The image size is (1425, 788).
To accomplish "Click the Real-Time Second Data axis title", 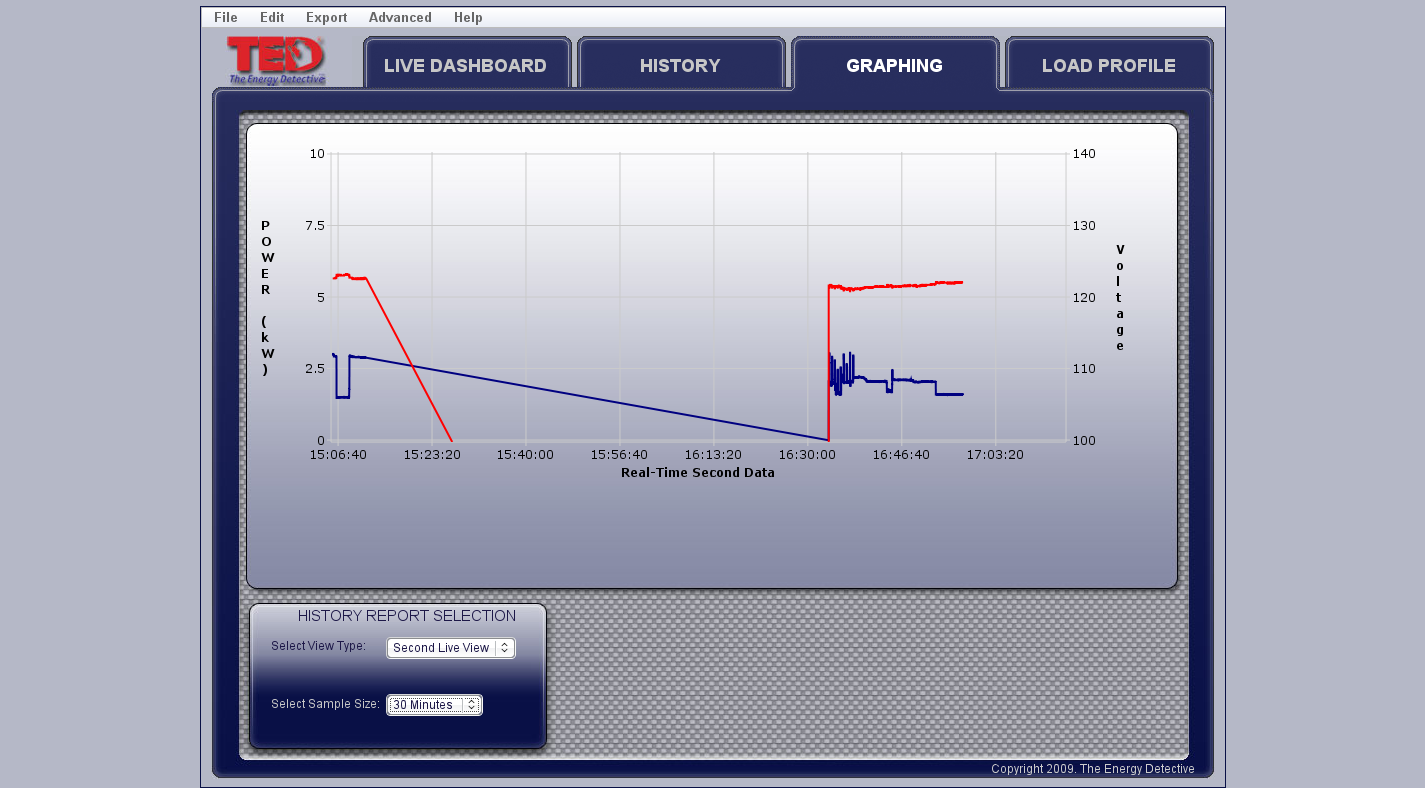I will point(697,473).
